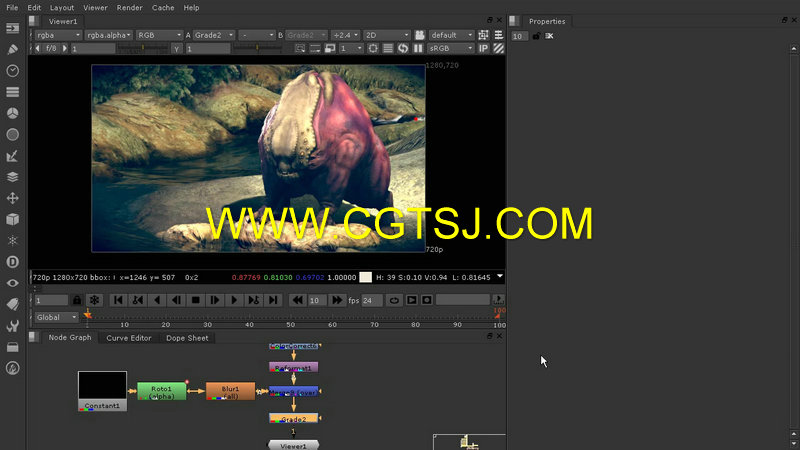Open the rgba.alpha channel dropdown
The image size is (800, 450).
(x=109, y=35)
